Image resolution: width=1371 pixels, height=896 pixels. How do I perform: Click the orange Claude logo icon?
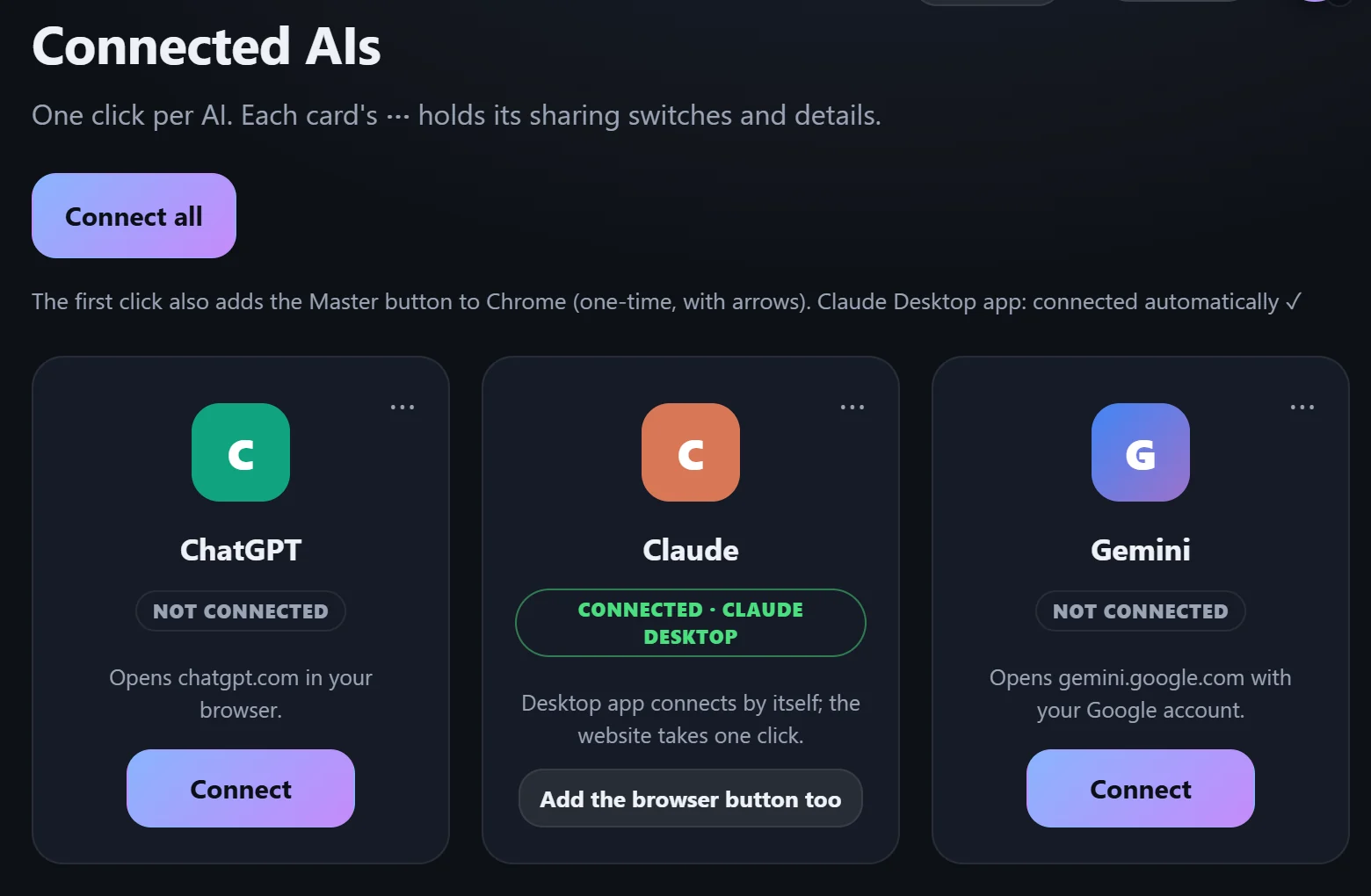pos(691,452)
